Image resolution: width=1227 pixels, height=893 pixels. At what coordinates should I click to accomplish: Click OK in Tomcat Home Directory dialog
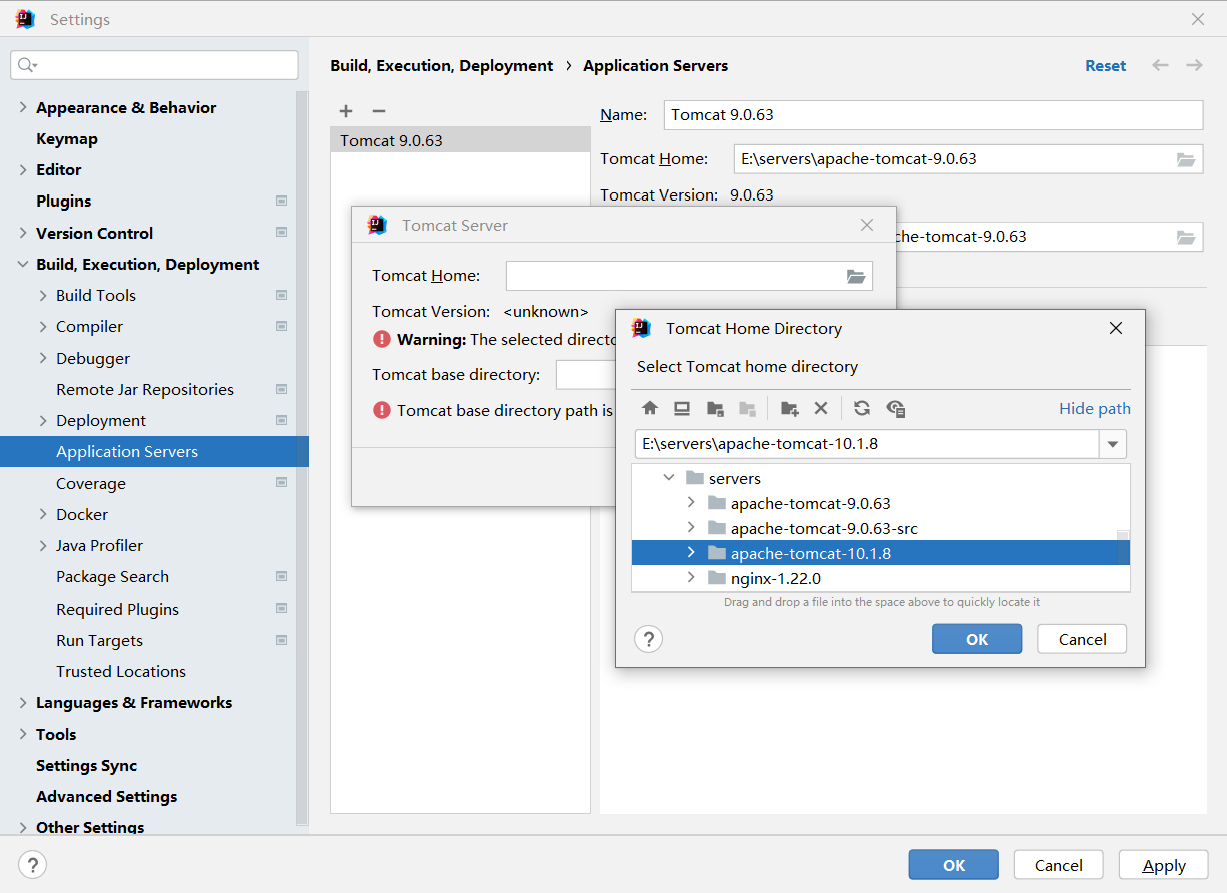coord(977,639)
